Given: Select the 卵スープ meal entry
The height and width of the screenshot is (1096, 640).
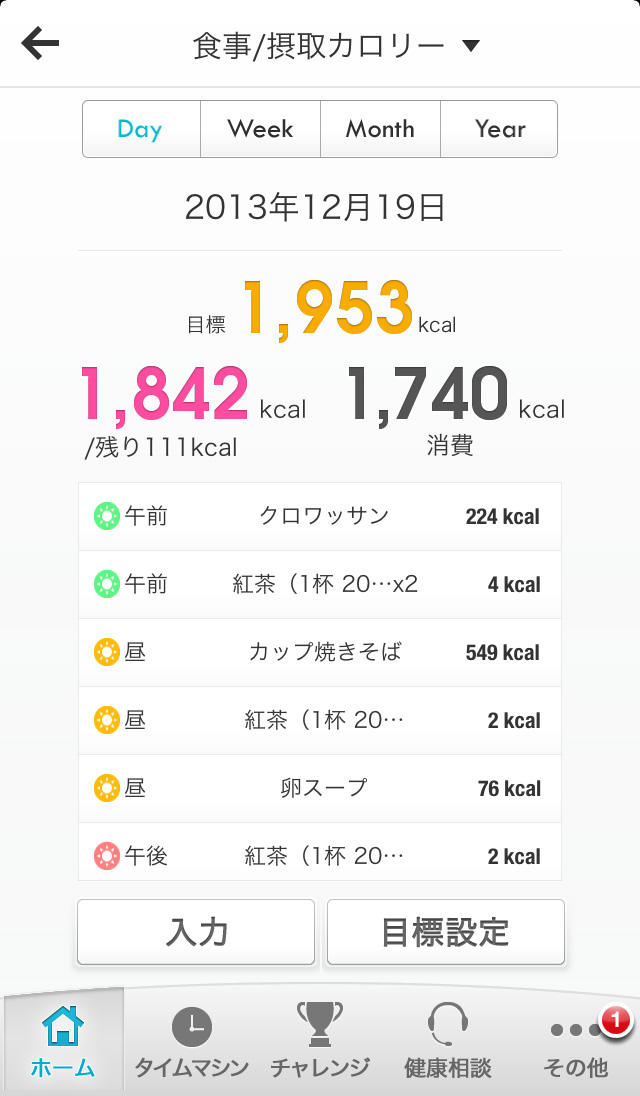Looking at the screenshot, I should [x=320, y=788].
